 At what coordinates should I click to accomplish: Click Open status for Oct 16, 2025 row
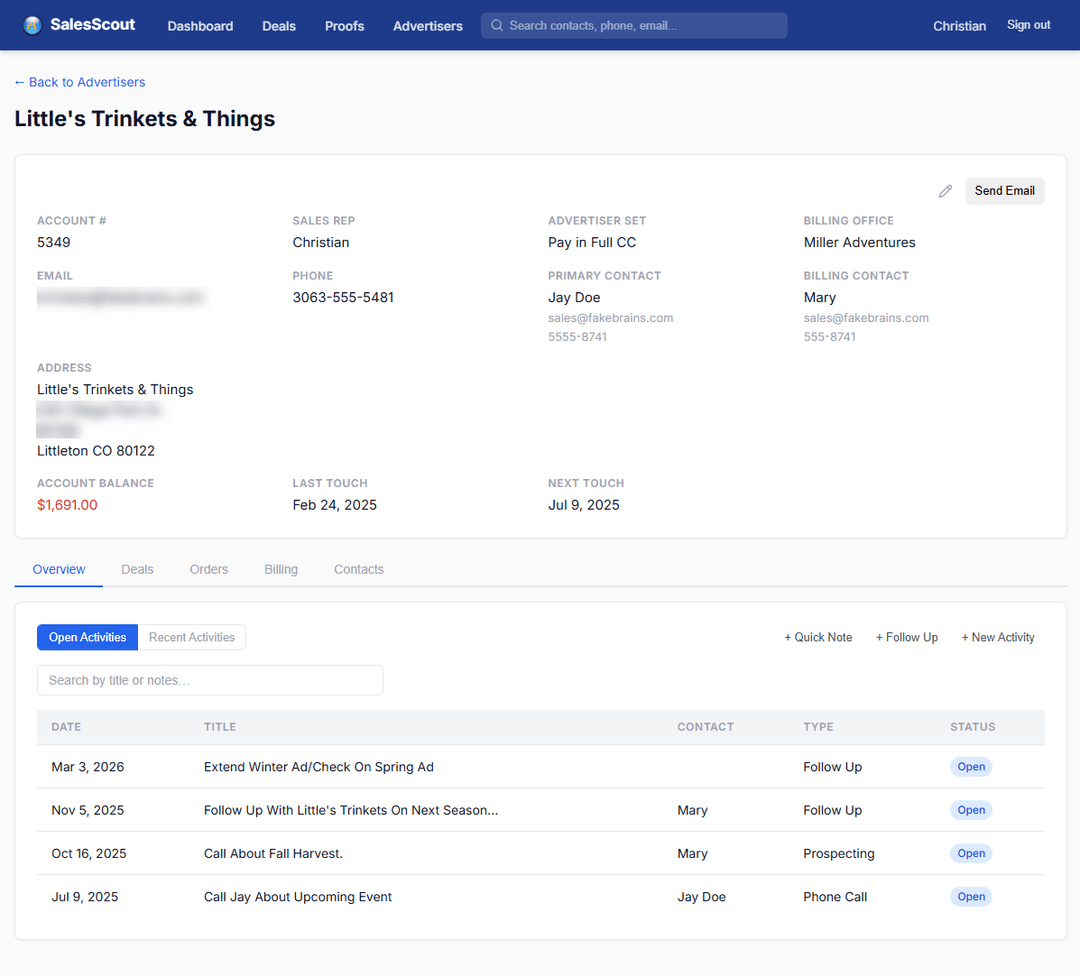click(x=970, y=853)
